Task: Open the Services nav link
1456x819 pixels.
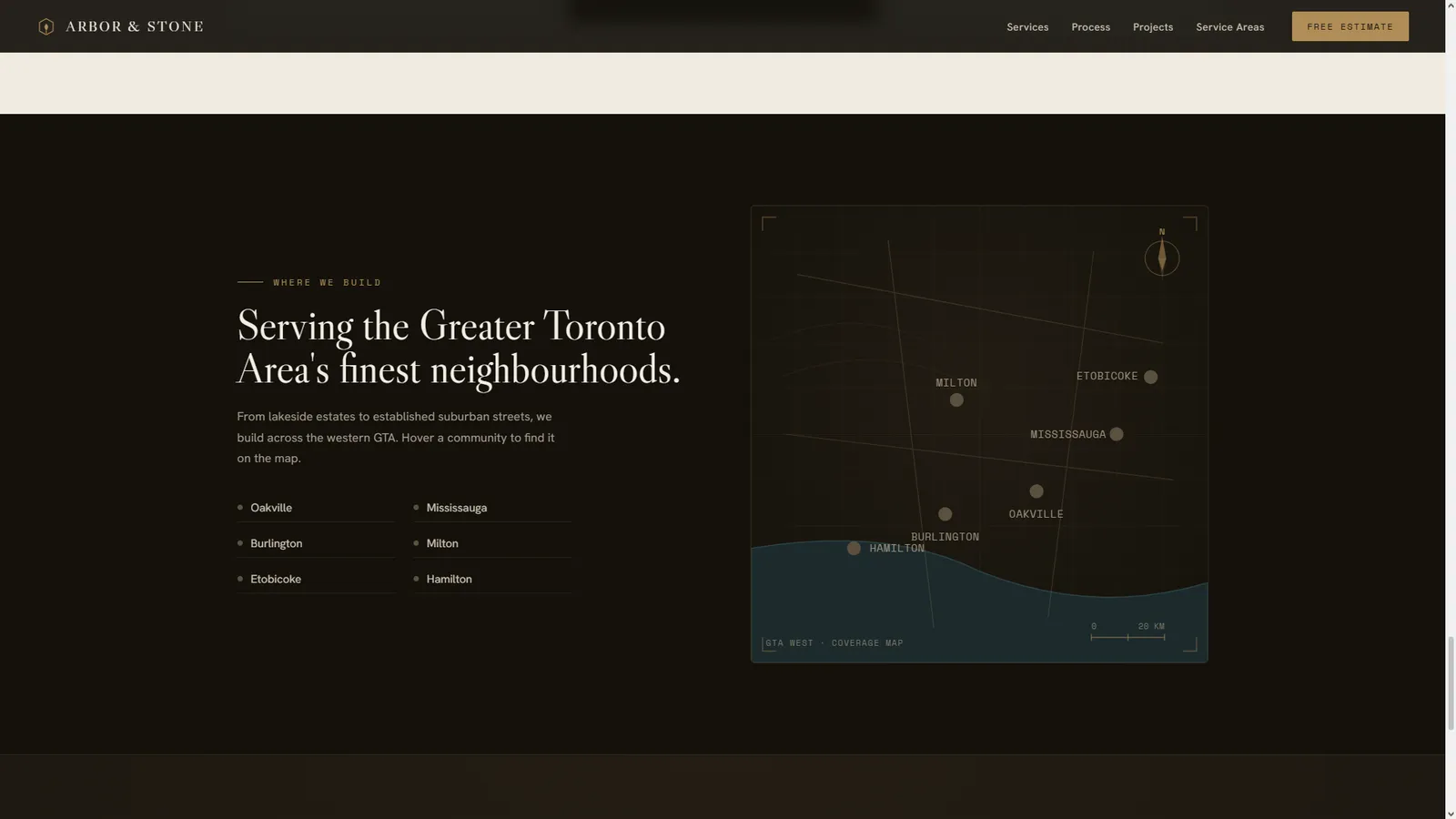Action: coord(1027,26)
